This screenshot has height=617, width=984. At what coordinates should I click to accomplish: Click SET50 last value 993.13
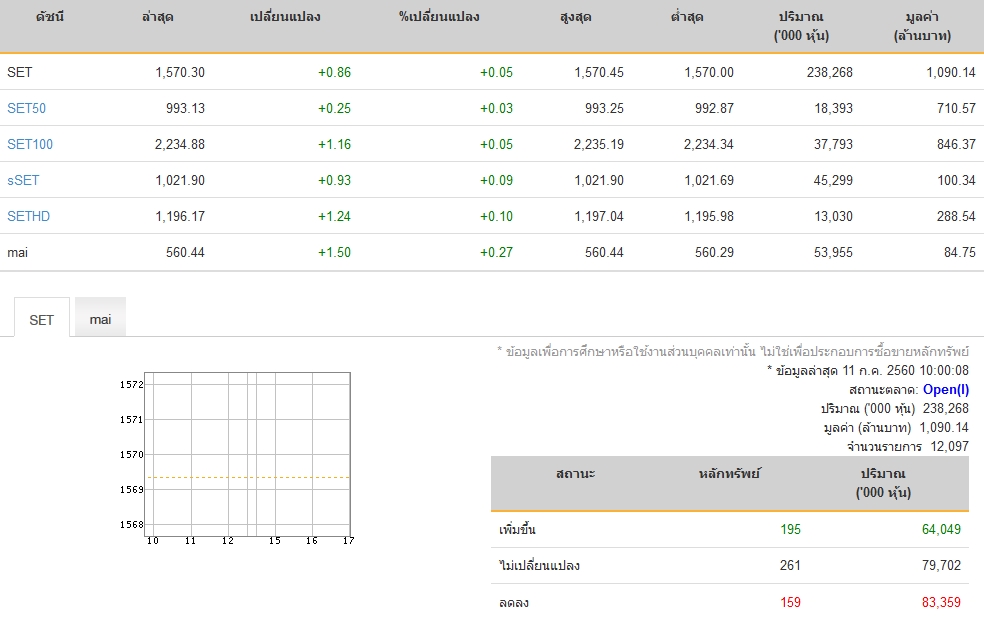pos(185,108)
